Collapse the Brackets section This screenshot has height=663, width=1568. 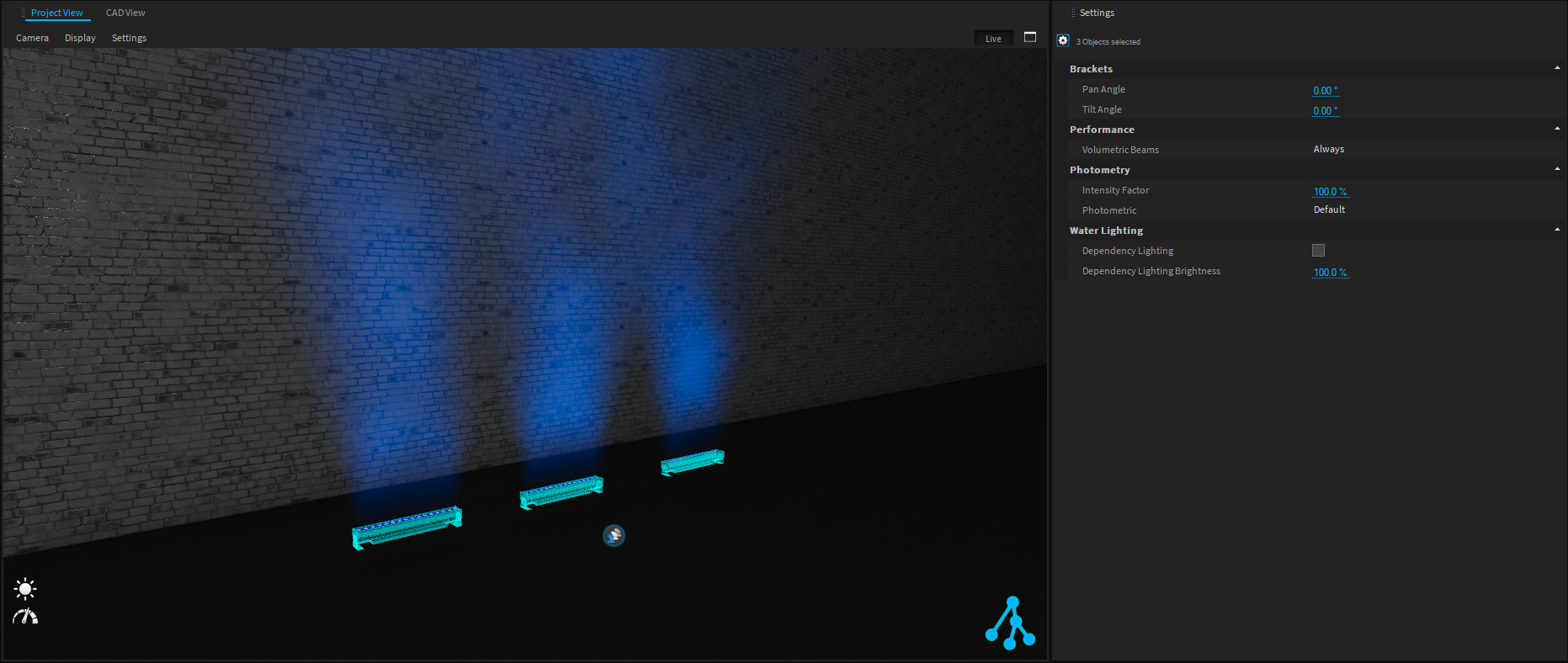1556,68
